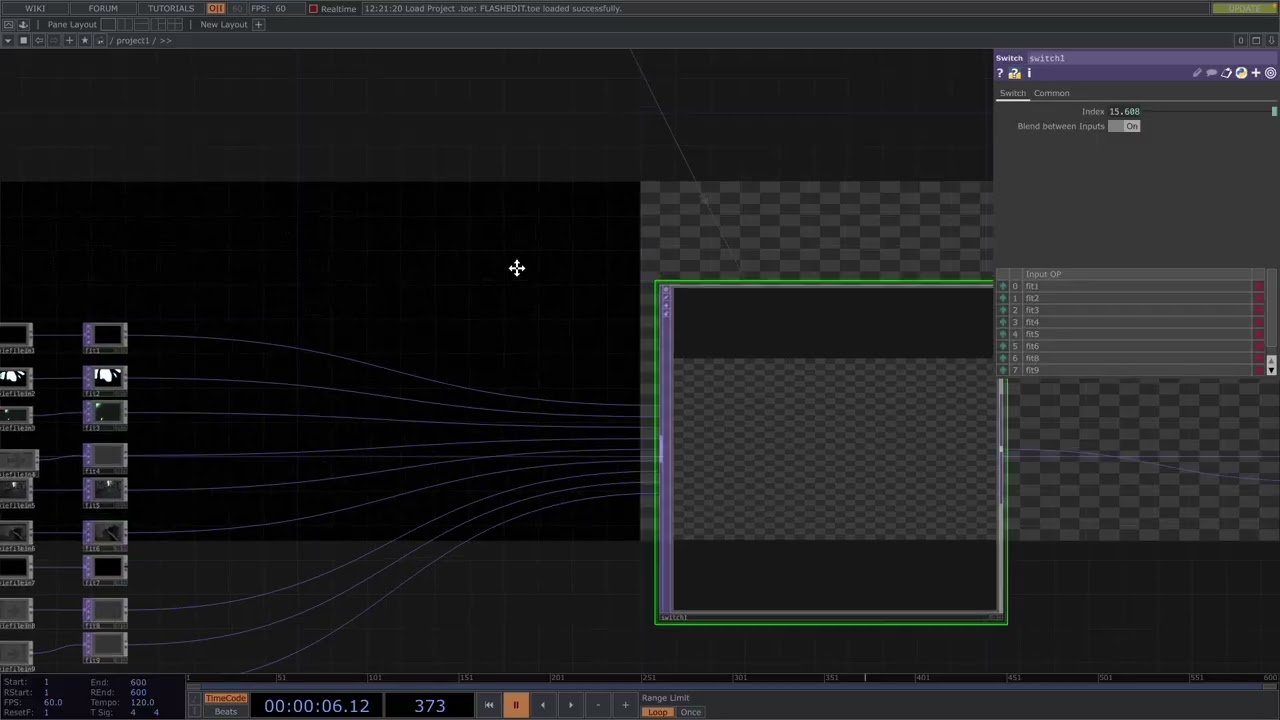Click the anchor icon in layout bar
This screenshot has width=1280, height=720.
(23, 24)
